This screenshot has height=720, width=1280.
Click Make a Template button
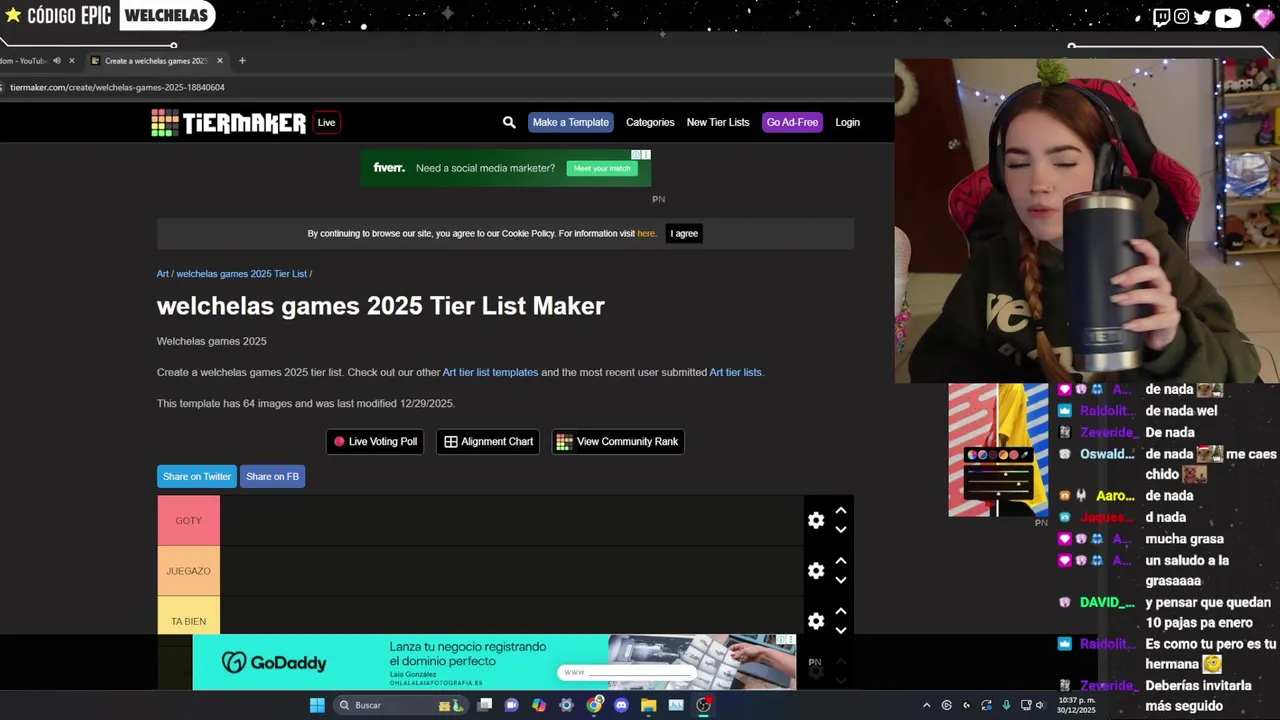coord(570,122)
